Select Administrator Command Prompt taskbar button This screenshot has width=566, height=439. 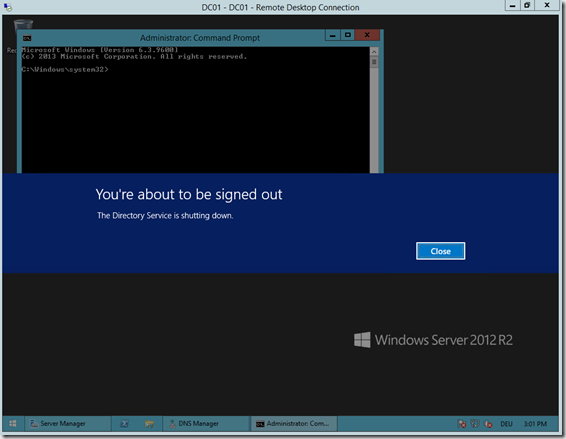tap(294, 423)
